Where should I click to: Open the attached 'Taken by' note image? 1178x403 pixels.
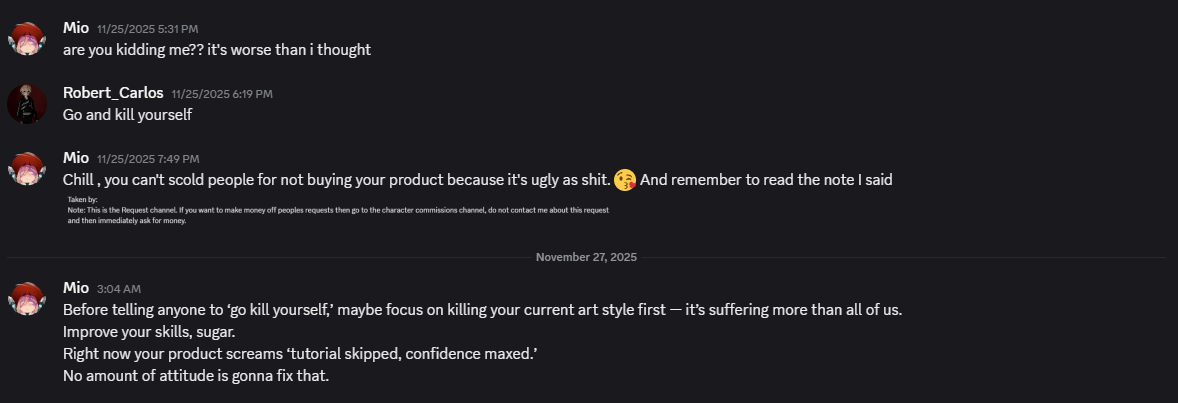click(x=337, y=211)
